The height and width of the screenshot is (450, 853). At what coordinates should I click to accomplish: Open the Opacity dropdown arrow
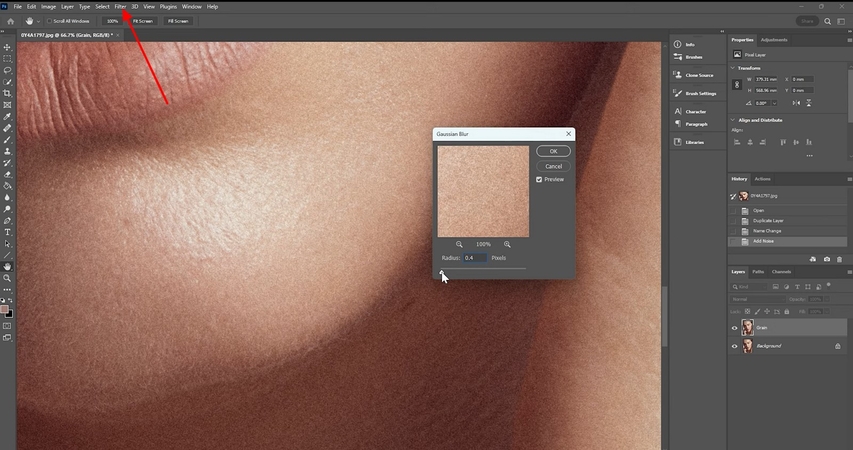click(x=827, y=299)
